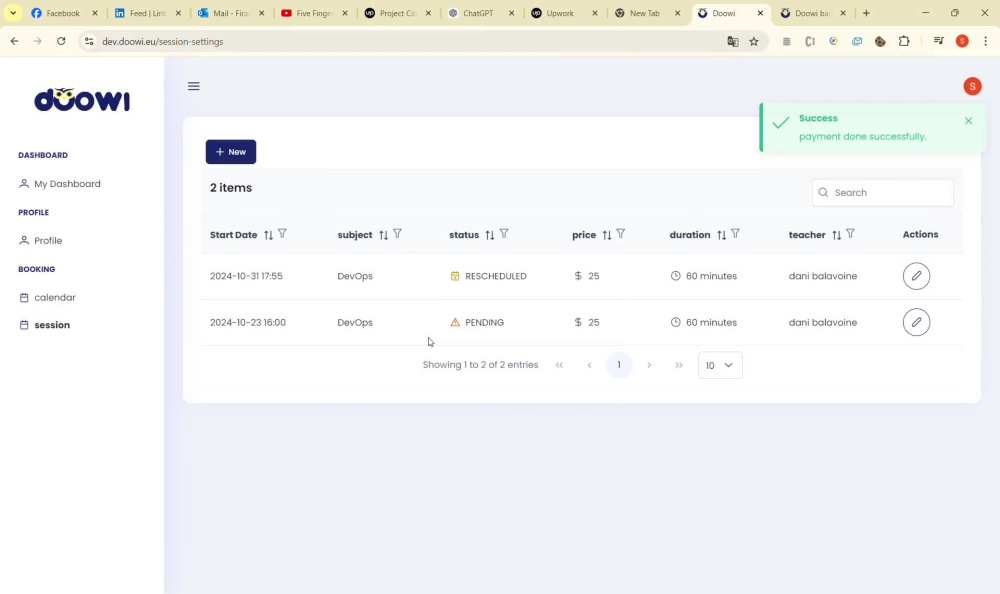Reload the page
The height and width of the screenshot is (594, 1000).
pyautogui.click(x=61, y=41)
